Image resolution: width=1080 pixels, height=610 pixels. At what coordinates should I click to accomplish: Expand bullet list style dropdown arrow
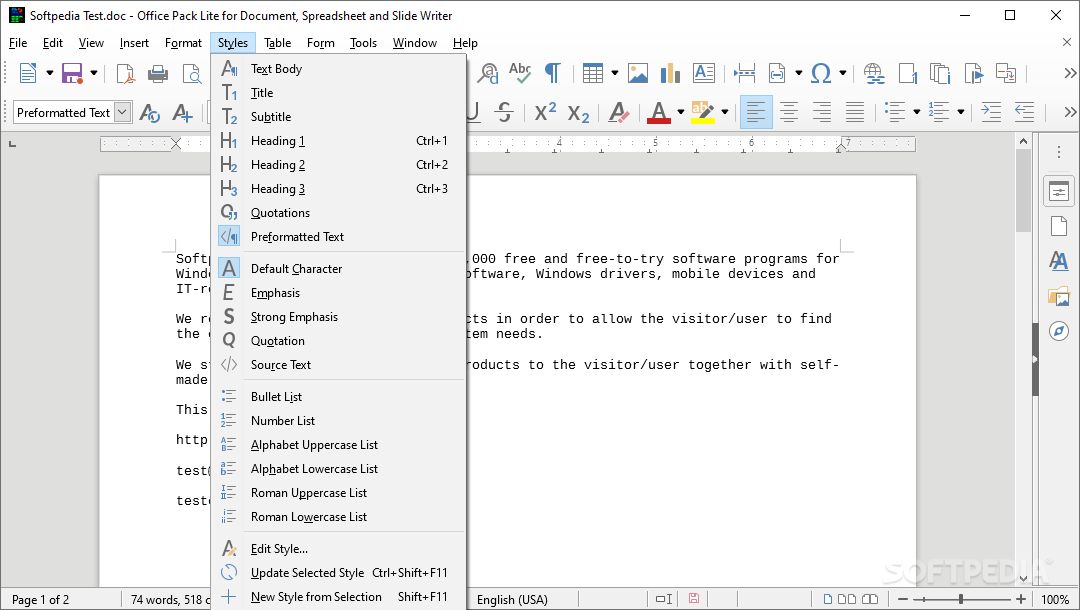pos(916,112)
